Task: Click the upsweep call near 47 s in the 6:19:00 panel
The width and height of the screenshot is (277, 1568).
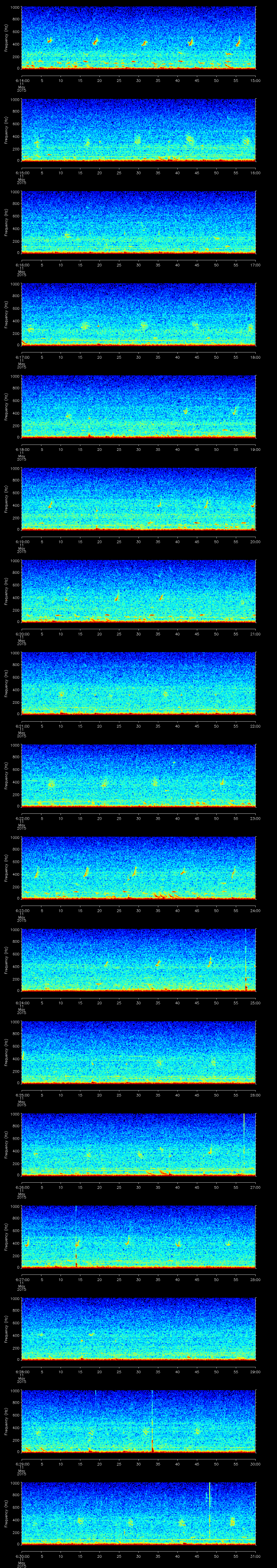Action: pos(206,504)
